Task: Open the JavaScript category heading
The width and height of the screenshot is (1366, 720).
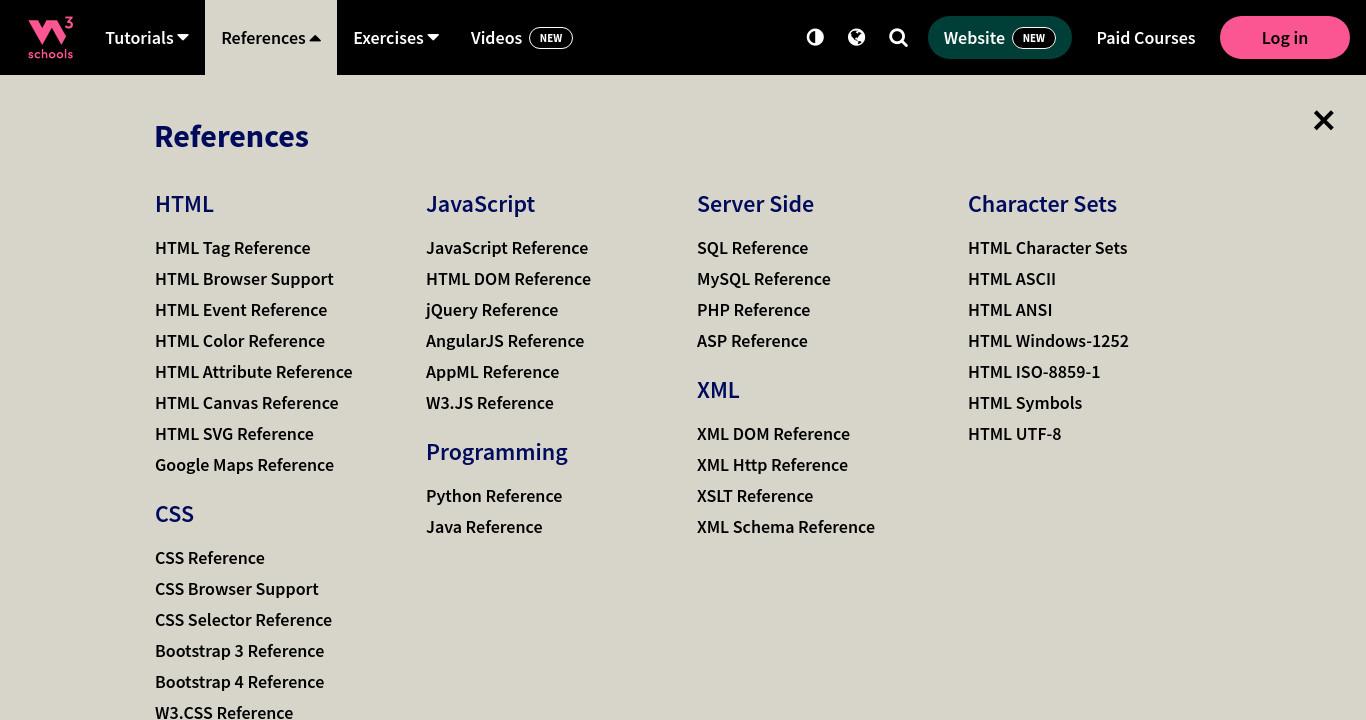Action: tap(480, 203)
